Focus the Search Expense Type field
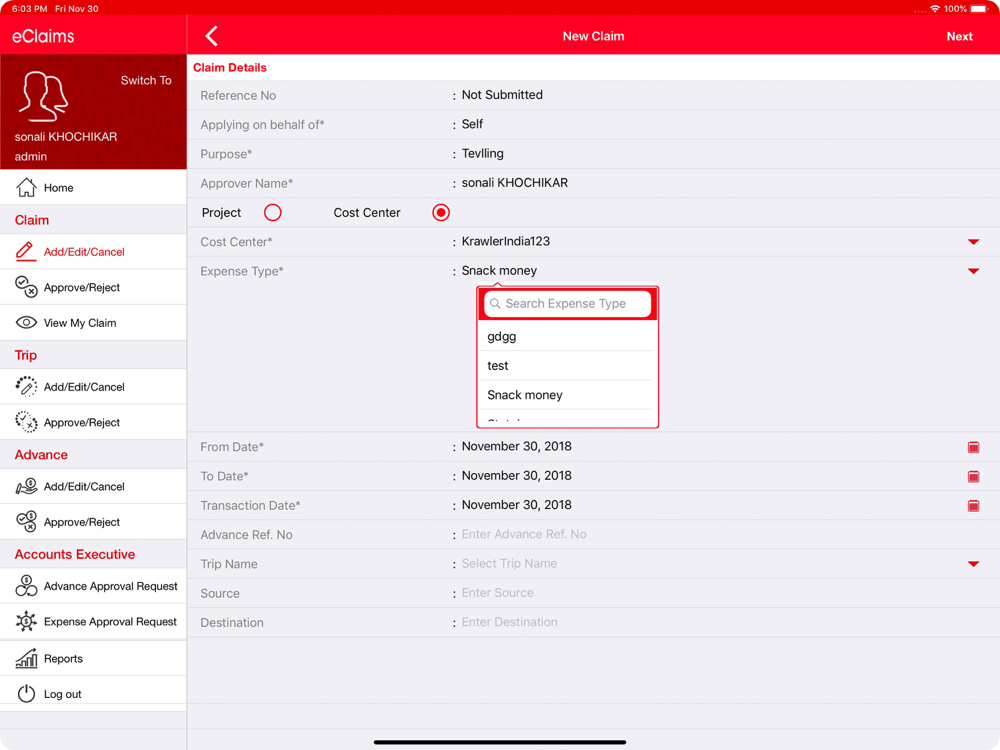The width and height of the screenshot is (1000, 750). click(568, 304)
